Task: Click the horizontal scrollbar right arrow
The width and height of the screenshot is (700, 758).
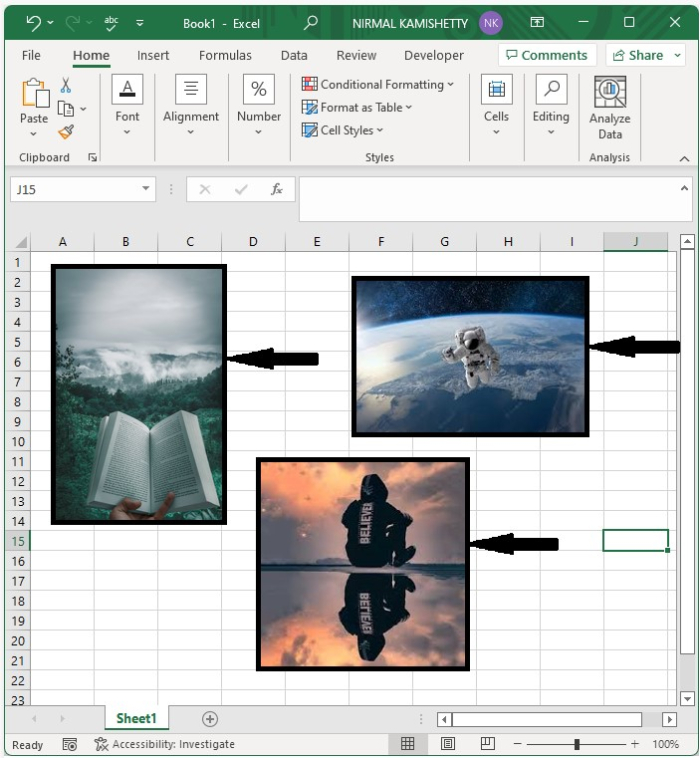Action: click(x=669, y=719)
